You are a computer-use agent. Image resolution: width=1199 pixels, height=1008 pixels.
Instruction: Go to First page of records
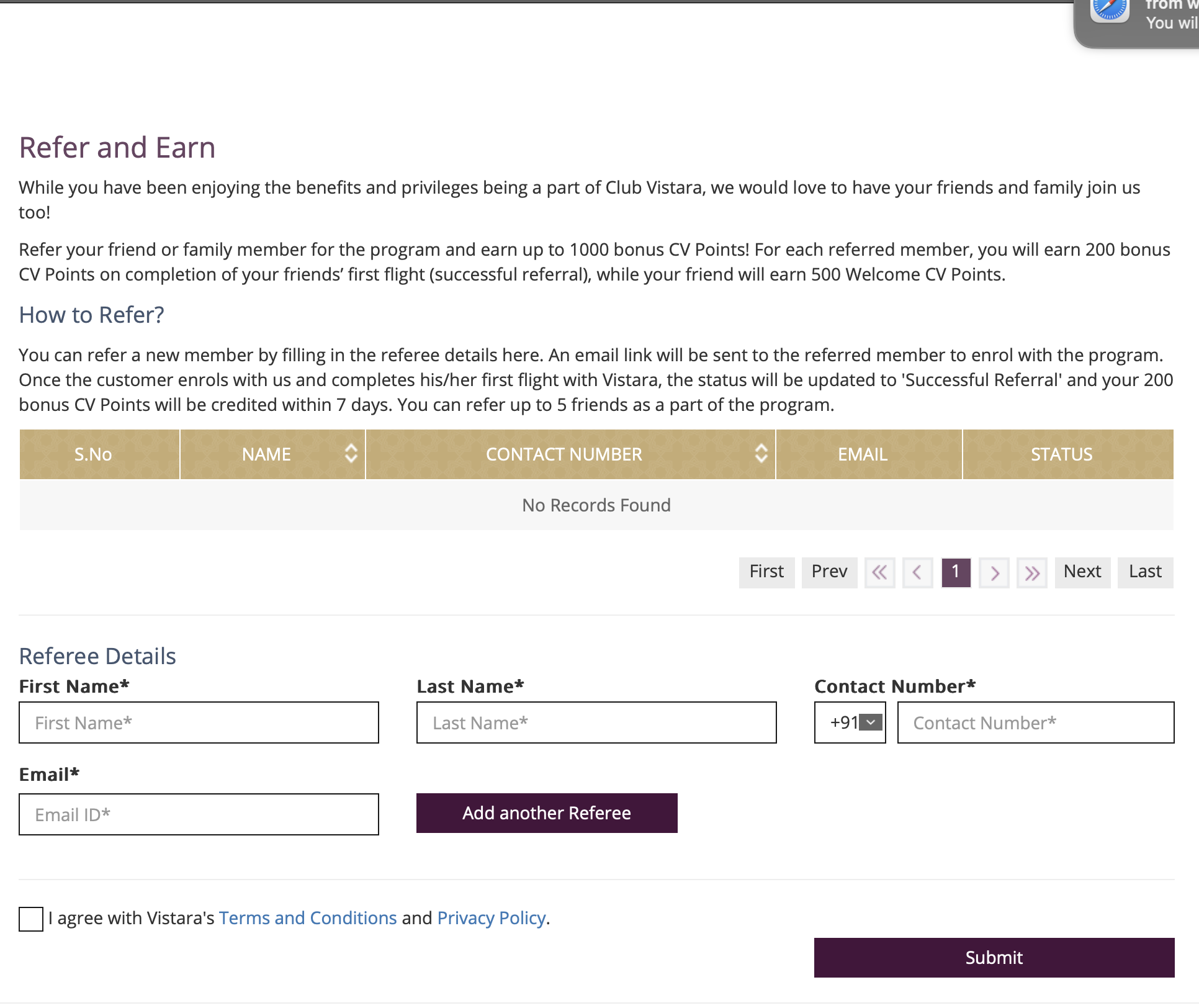tap(766, 572)
